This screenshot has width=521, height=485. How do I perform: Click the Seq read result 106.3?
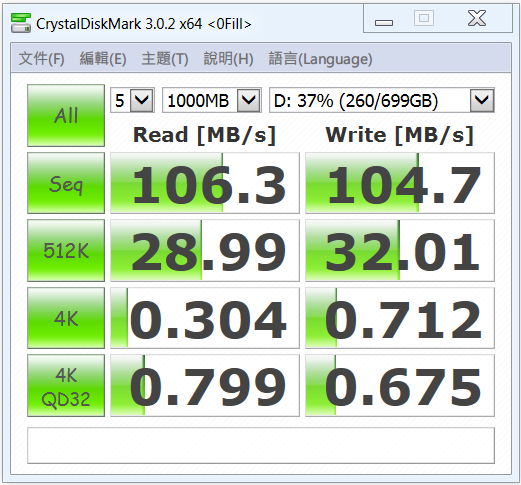coord(205,183)
